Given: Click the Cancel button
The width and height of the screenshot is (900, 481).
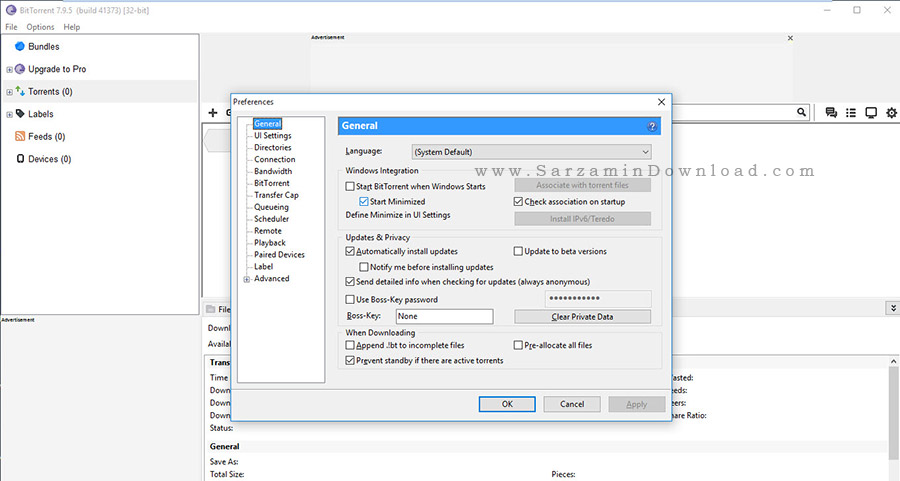Looking at the screenshot, I should click(572, 404).
